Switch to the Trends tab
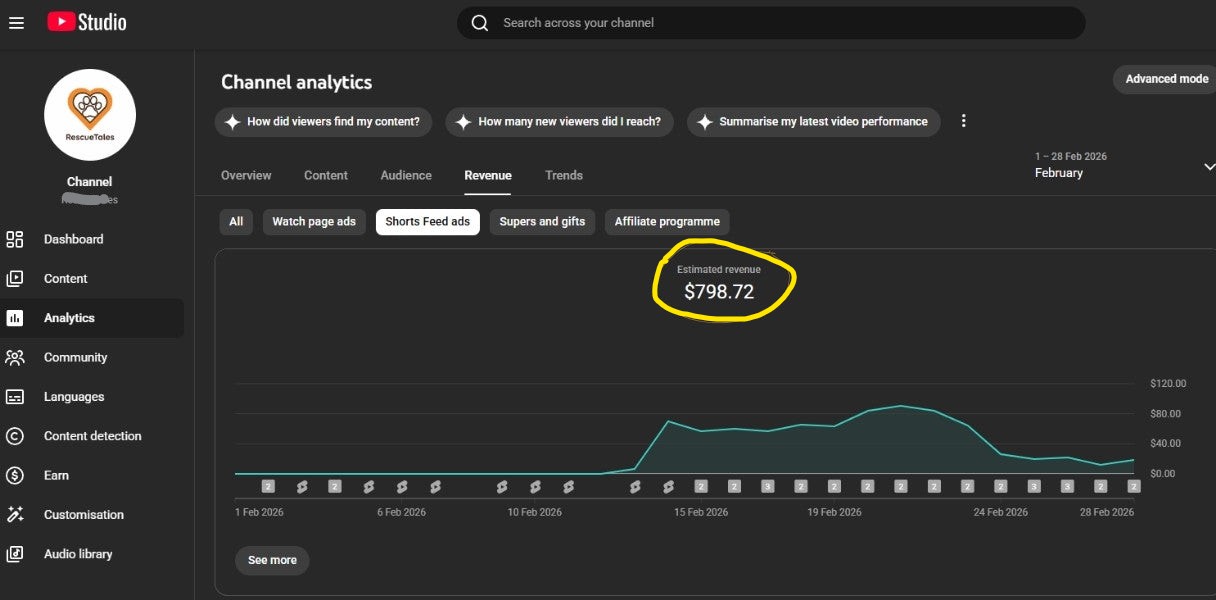Image resolution: width=1216 pixels, height=600 pixels. [564, 175]
